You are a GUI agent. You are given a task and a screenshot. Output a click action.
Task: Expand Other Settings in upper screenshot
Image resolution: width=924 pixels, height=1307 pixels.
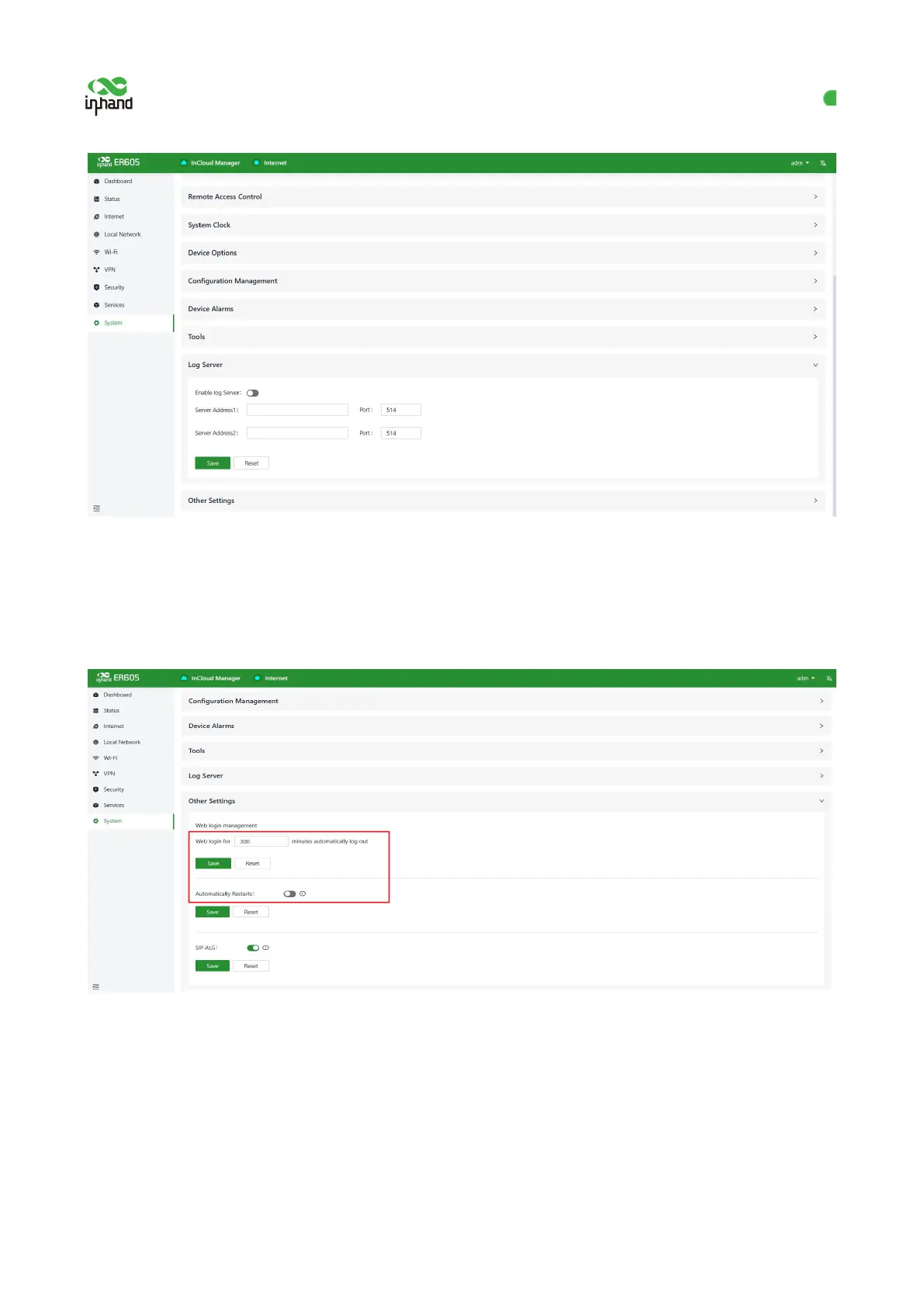click(x=503, y=501)
